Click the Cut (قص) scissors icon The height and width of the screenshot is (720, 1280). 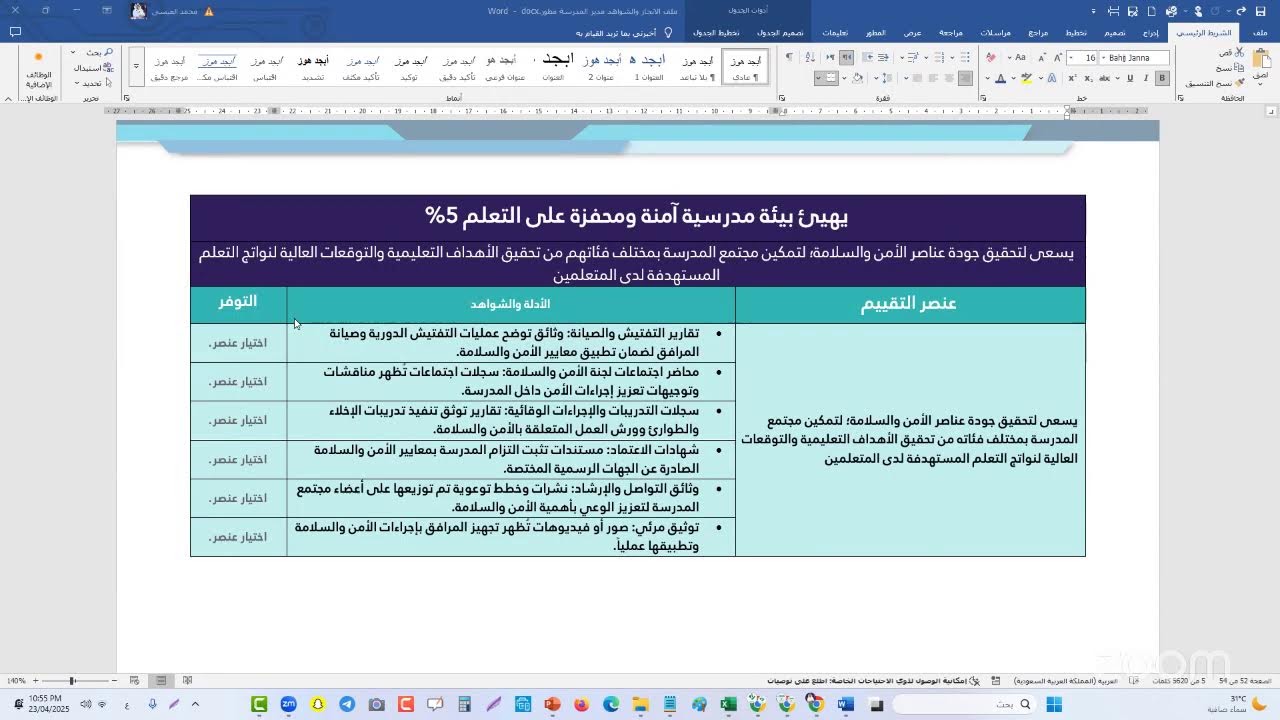[x=1239, y=52]
